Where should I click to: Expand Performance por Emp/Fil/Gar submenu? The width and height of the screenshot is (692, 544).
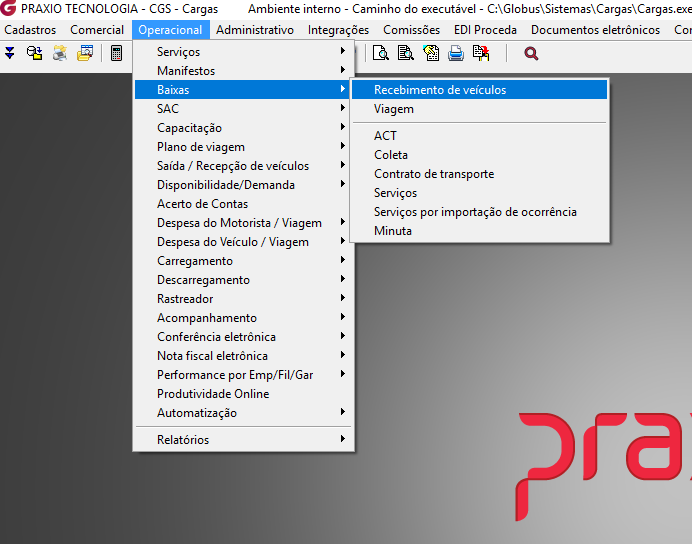click(244, 374)
